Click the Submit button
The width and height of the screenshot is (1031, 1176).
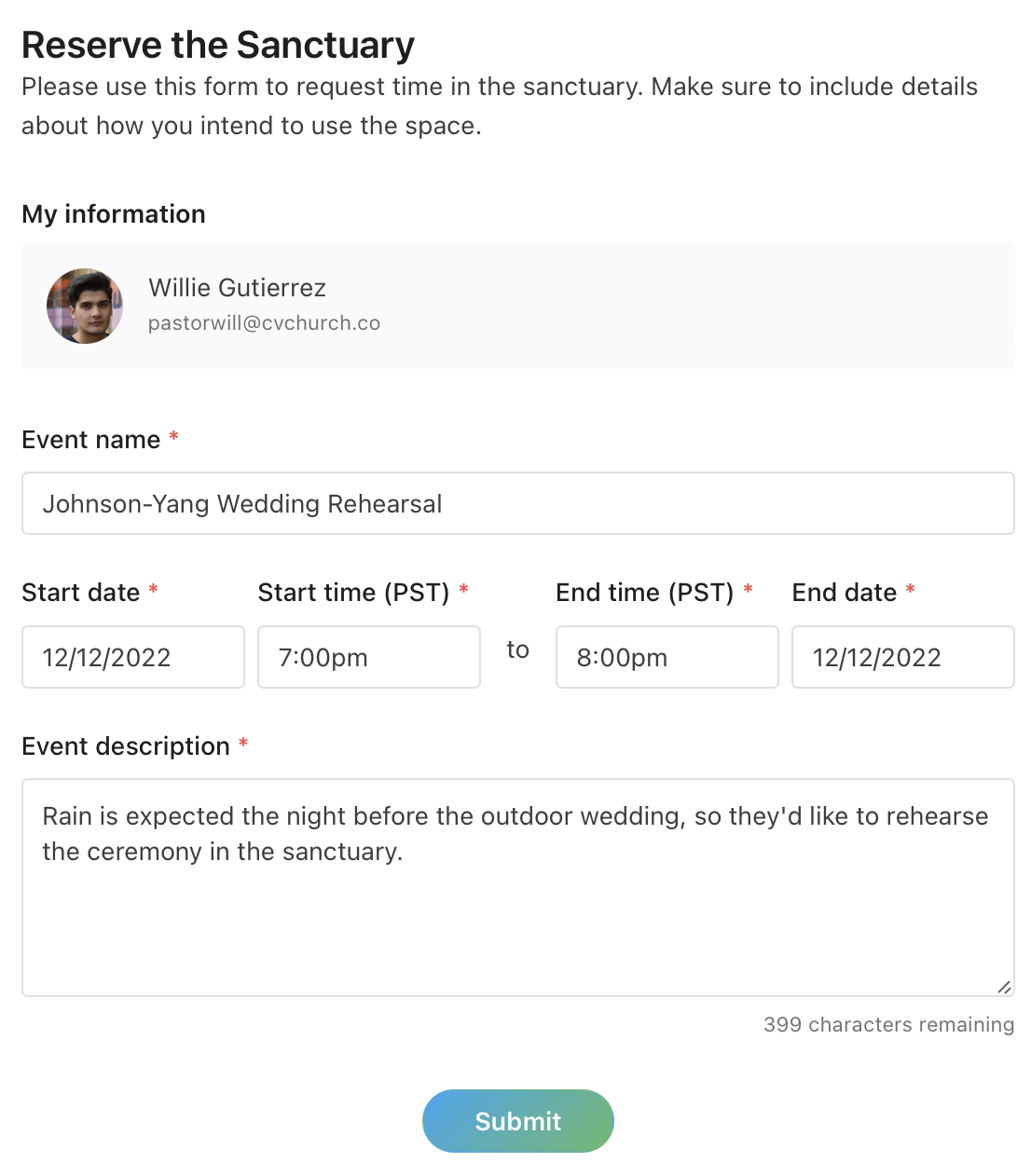[x=518, y=1121]
